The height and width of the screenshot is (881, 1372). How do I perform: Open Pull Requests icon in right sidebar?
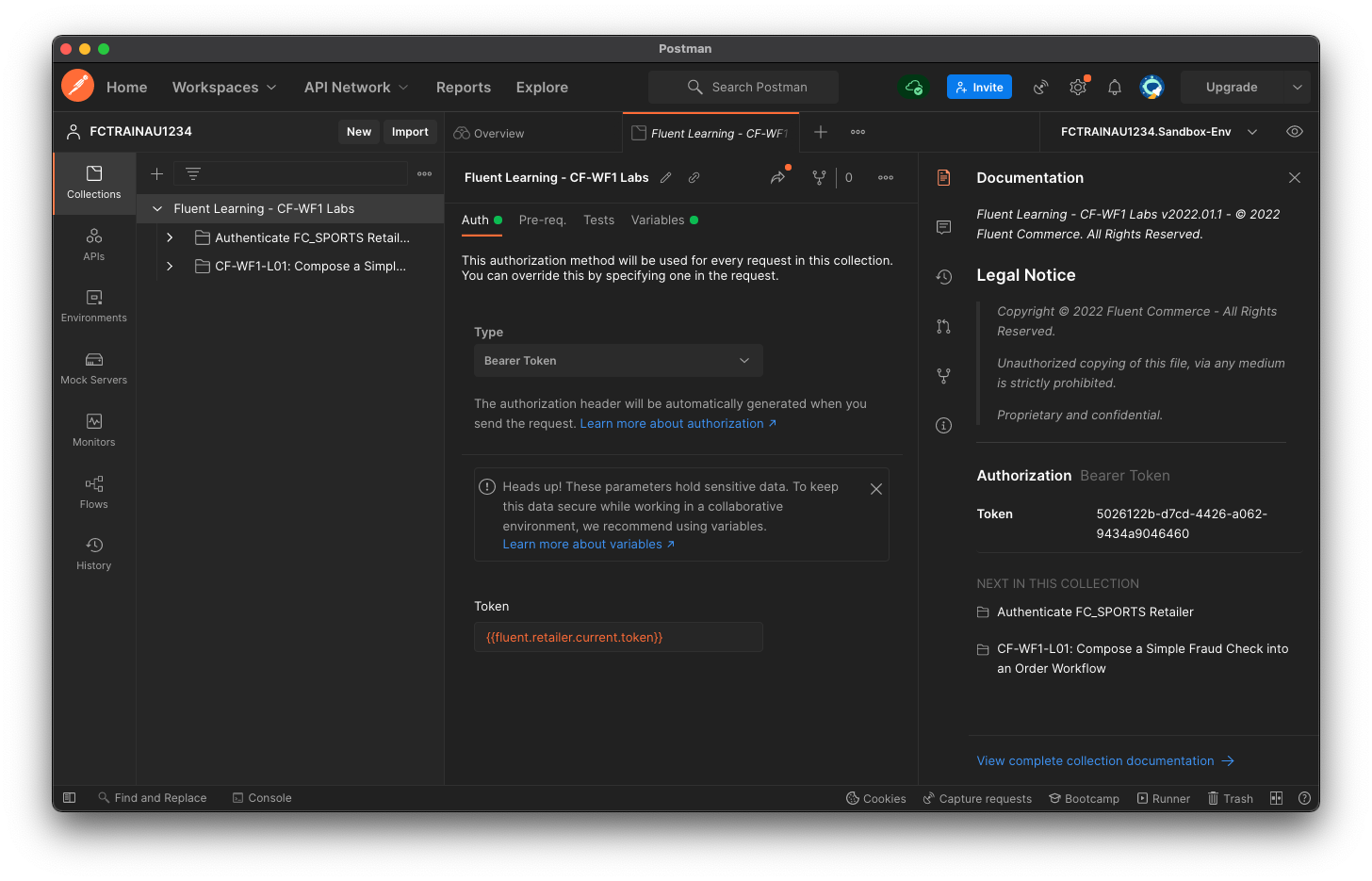[x=943, y=326]
